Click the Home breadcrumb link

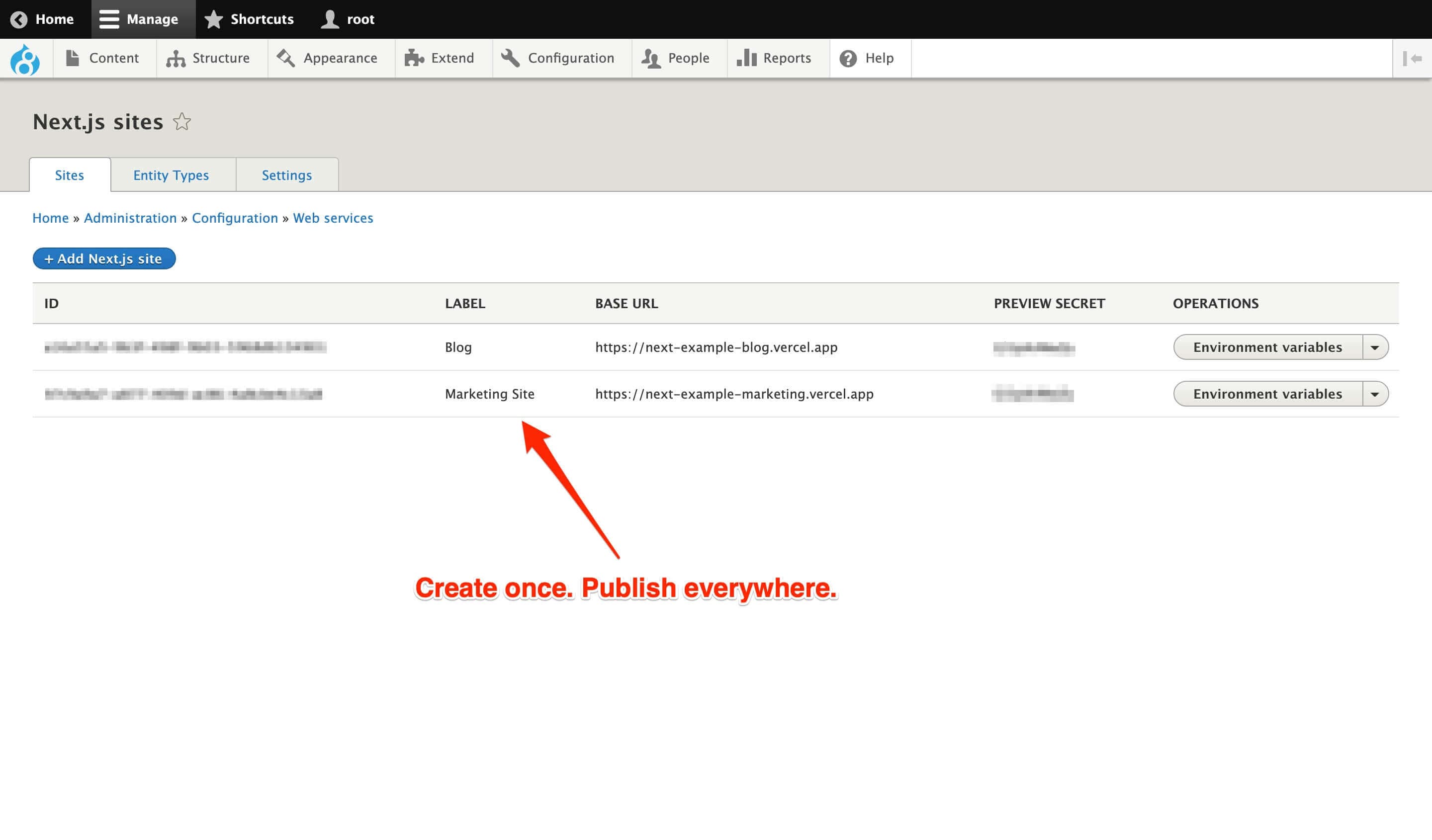pyautogui.click(x=51, y=218)
